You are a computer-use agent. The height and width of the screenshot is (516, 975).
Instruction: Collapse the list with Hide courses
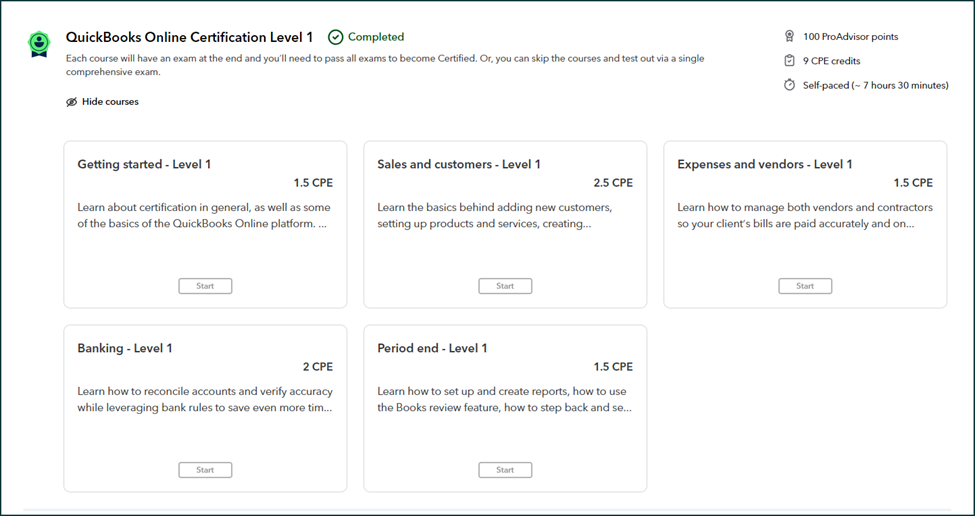110,102
